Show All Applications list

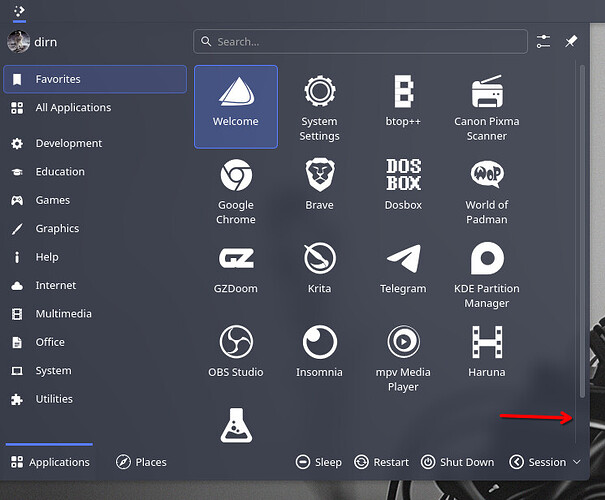pos(73,108)
